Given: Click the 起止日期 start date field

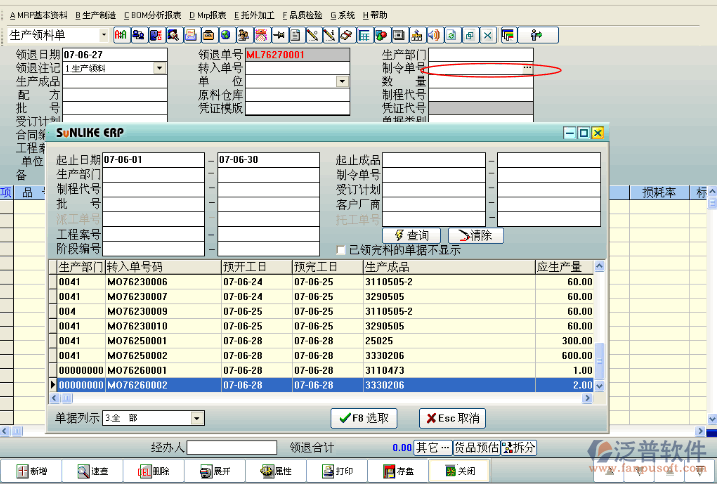Looking at the screenshot, I should point(153,160).
